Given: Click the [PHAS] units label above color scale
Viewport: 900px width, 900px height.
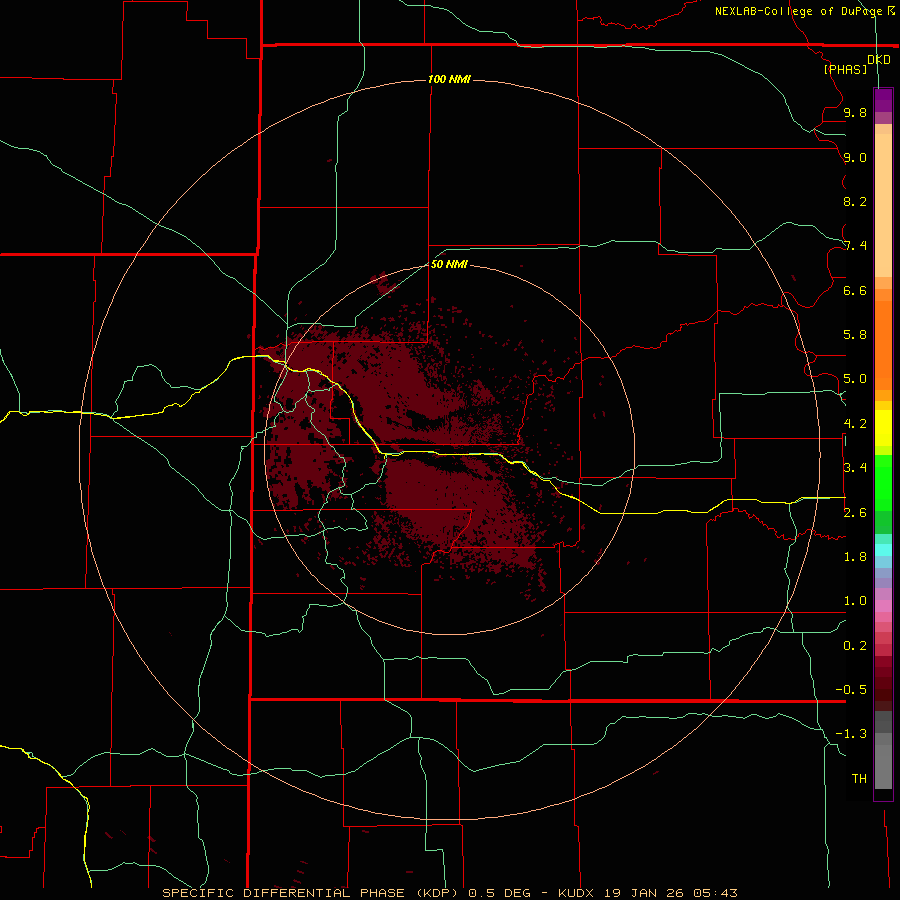Looking at the screenshot, I should pos(845,69).
